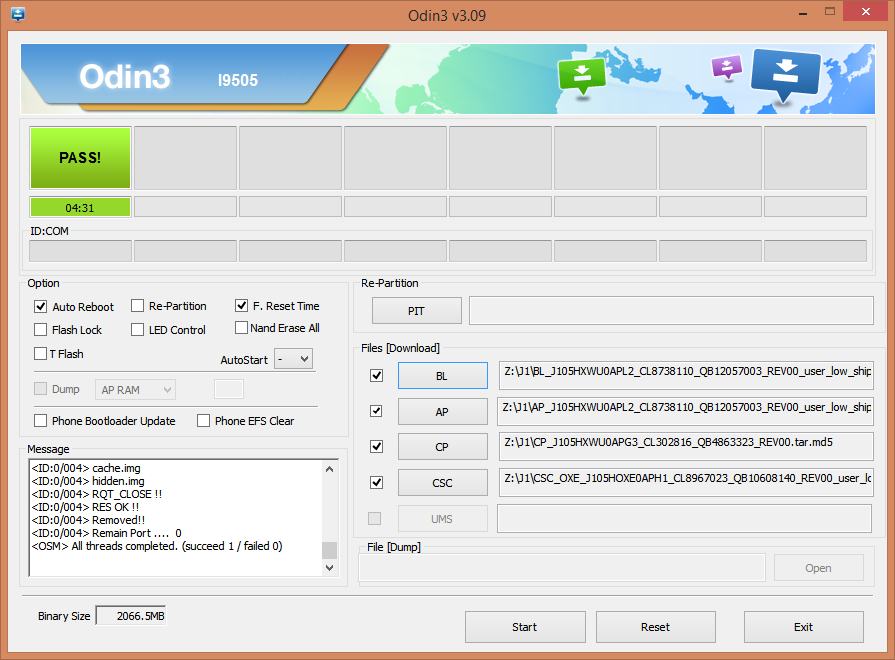
Task: Open the AutoStart dropdown
Action: click(293, 359)
